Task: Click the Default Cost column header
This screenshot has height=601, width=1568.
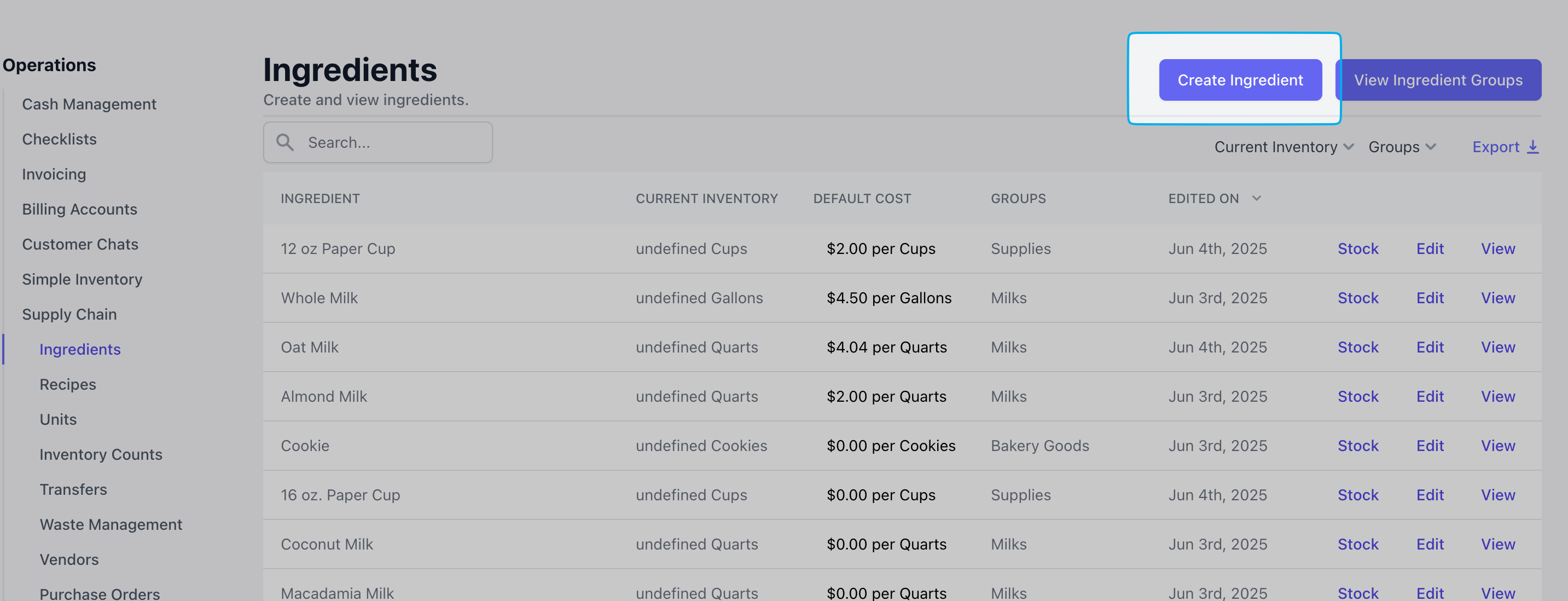Action: click(862, 199)
